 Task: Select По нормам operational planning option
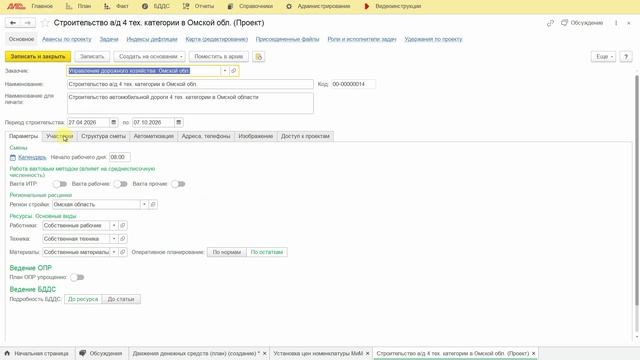click(x=227, y=252)
